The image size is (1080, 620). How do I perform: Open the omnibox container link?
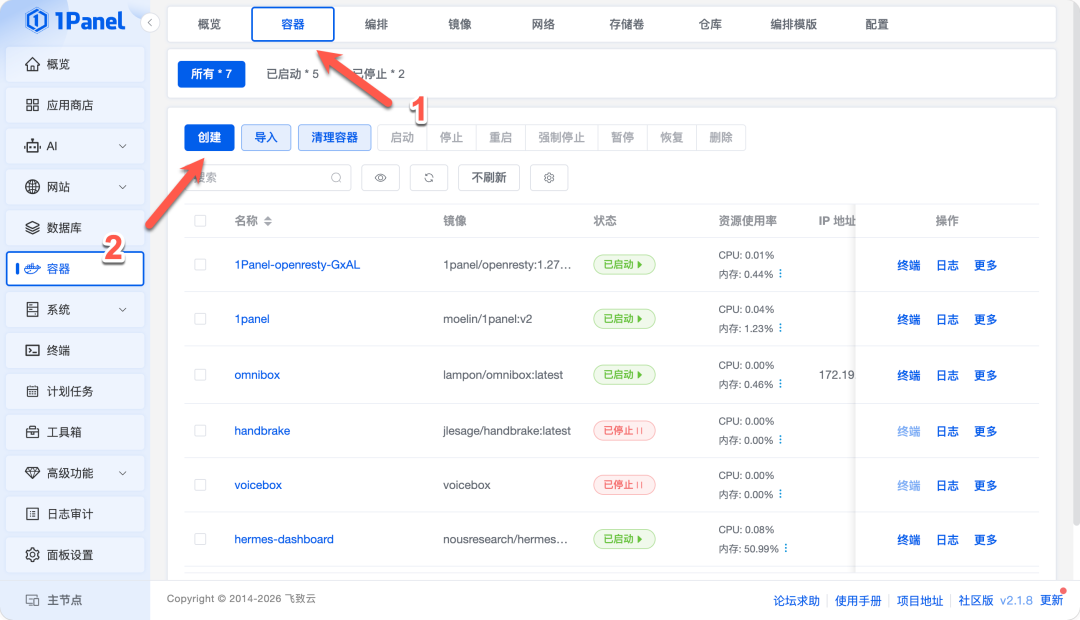click(x=257, y=375)
